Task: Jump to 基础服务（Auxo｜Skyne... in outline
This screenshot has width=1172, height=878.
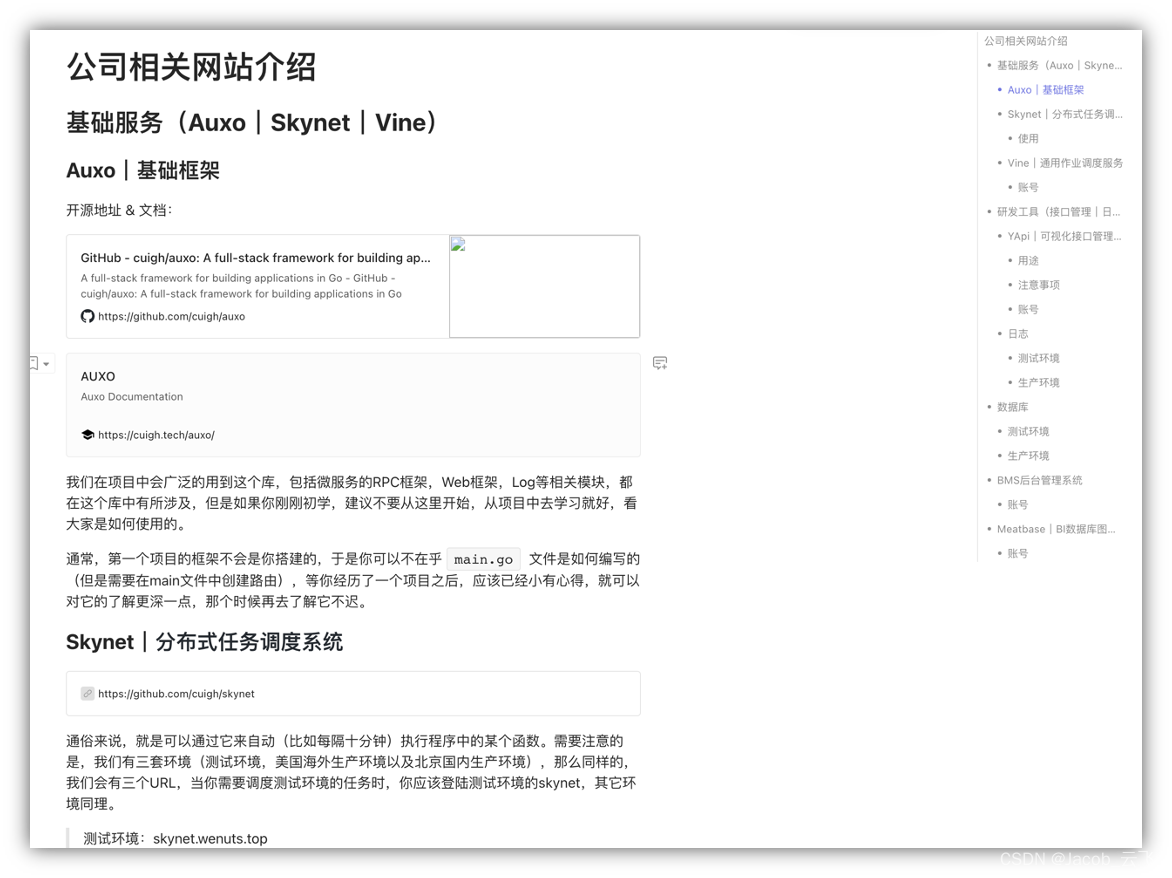Action: (1059, 66)
